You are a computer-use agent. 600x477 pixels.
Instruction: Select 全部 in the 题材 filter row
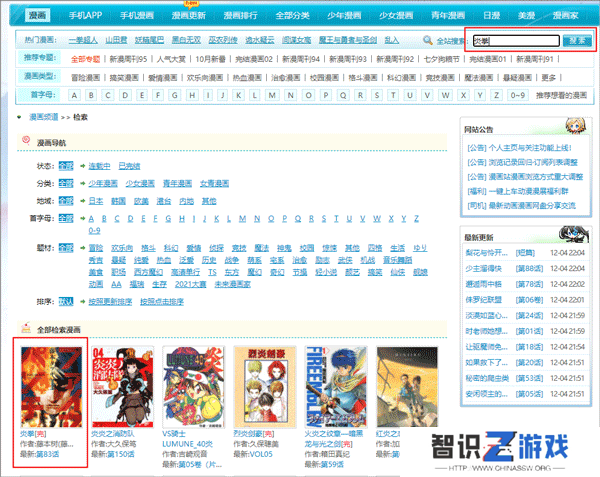(x=66, y=248)
